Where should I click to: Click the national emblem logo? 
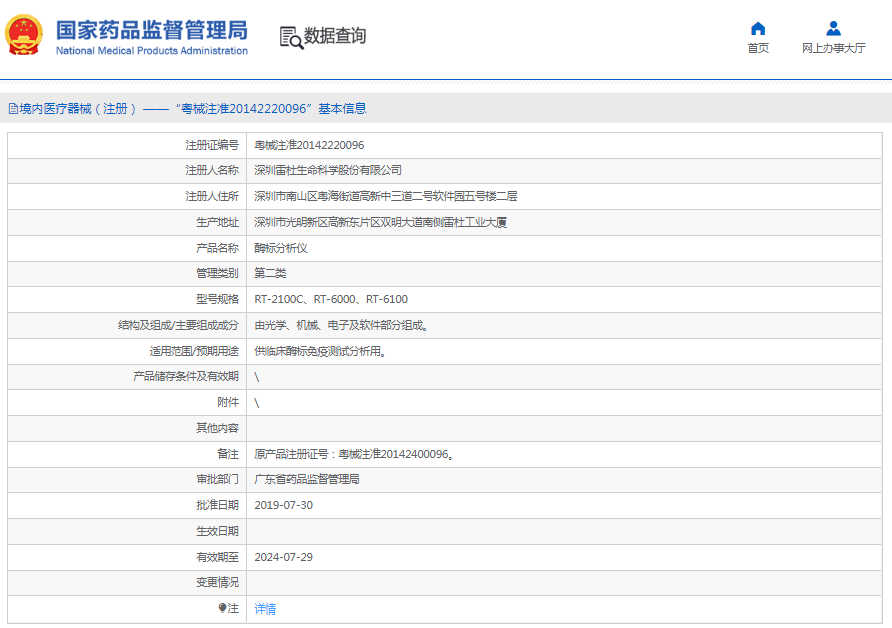[24, 35]
